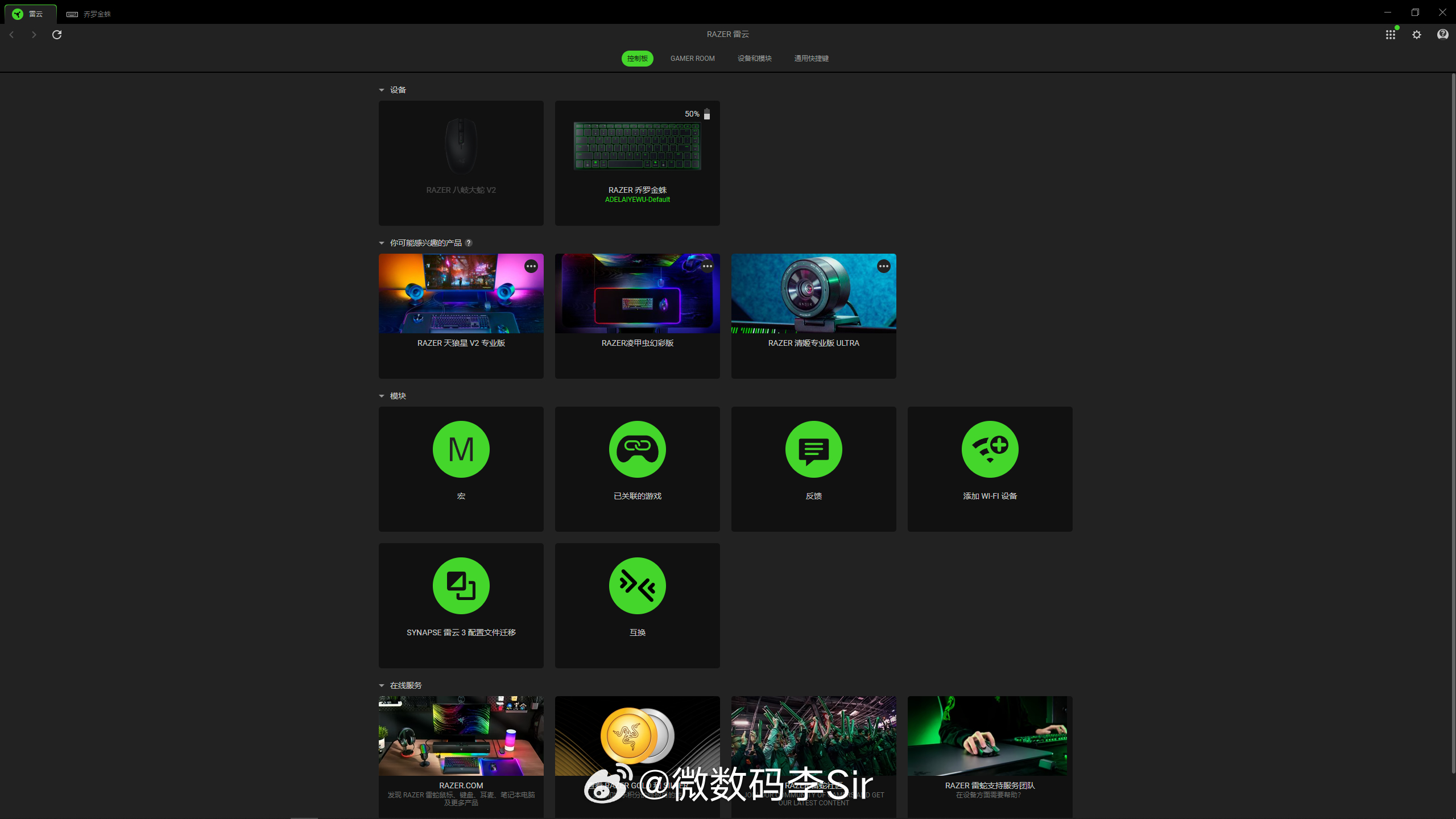Open options menu on 天狼星 V2 专业版 card
This screenshot has width=1456, height=819.
pyautogui.click(x=531, y=266)
